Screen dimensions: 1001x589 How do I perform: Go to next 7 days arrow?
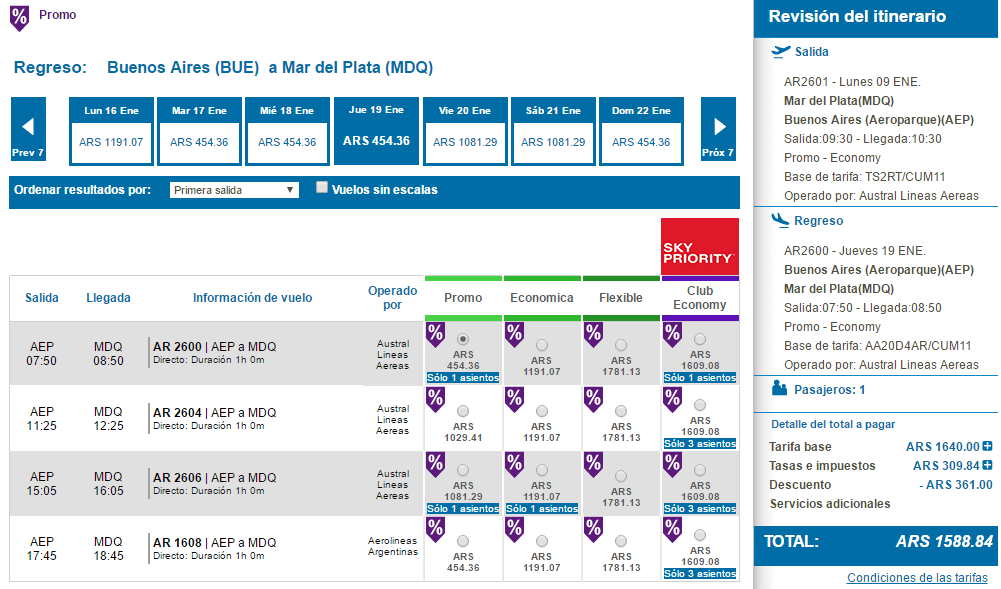(718, 130)
